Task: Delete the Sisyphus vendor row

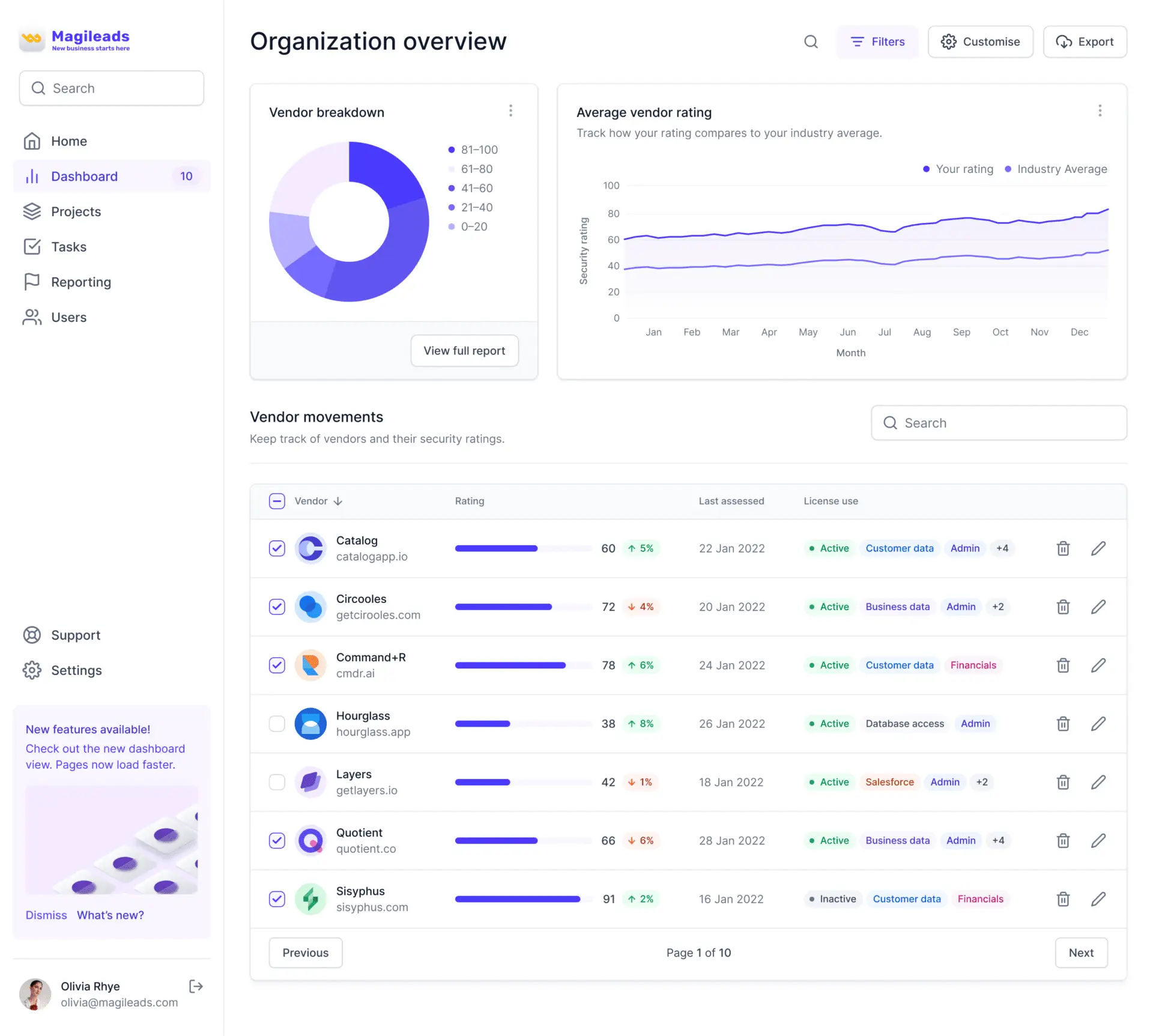Action: [1063, 899]
